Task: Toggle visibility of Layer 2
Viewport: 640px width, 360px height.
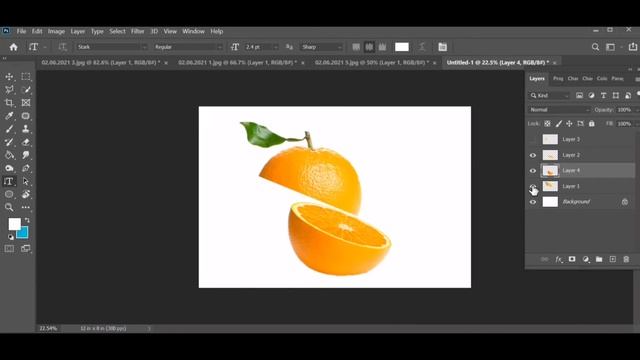Action: (x=533, y=155)
